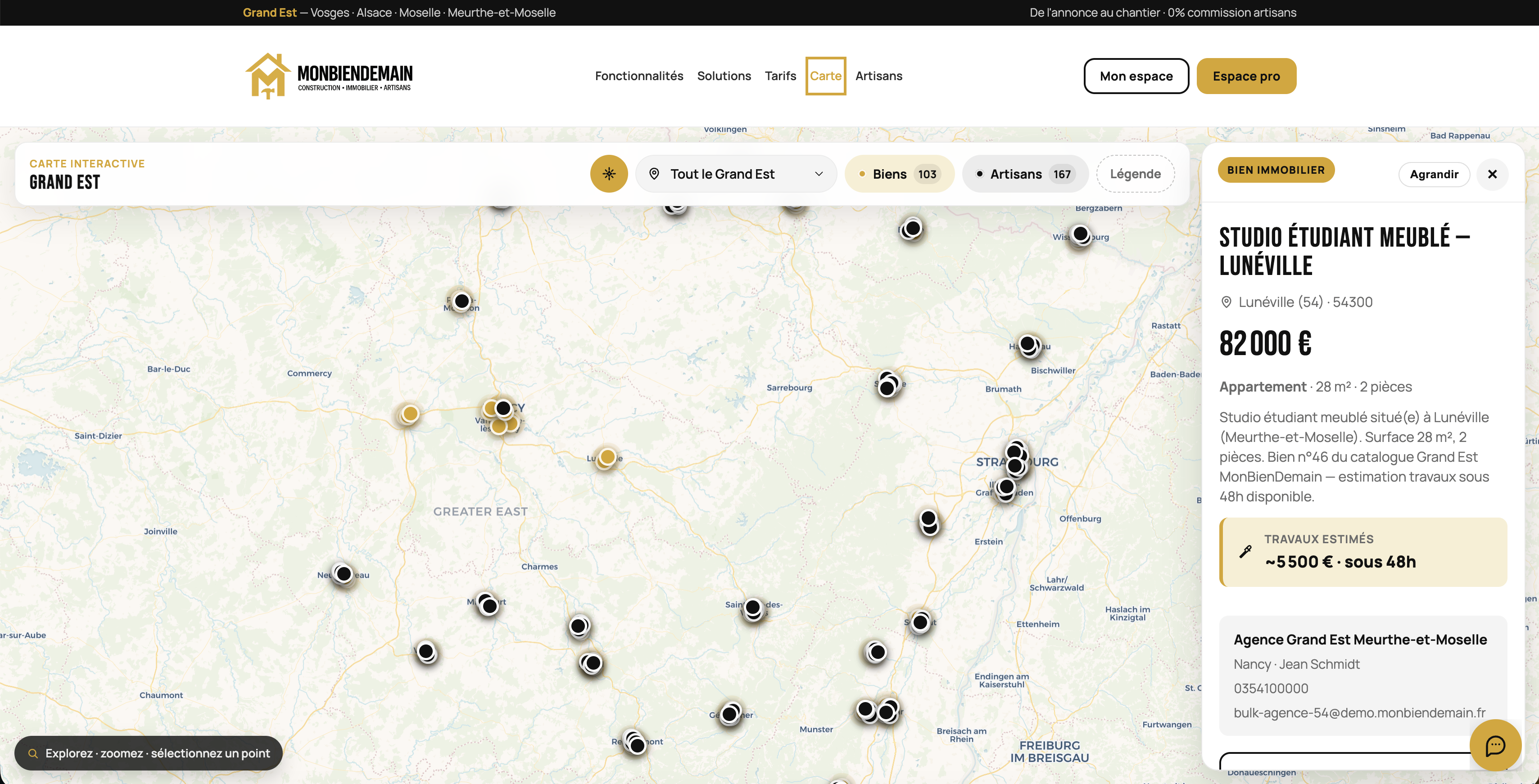Select the gold marker west of Nancy

pos(410,414)
